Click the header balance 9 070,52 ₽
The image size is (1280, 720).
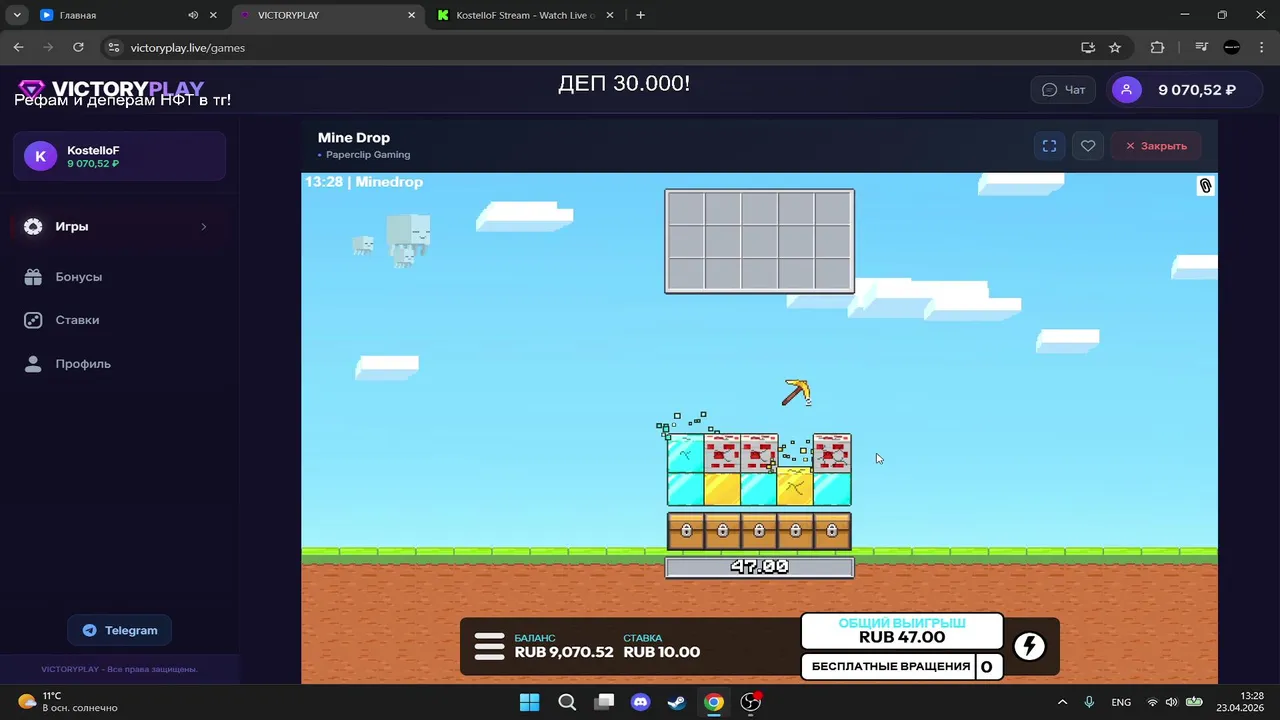(x=1197, y=90)
